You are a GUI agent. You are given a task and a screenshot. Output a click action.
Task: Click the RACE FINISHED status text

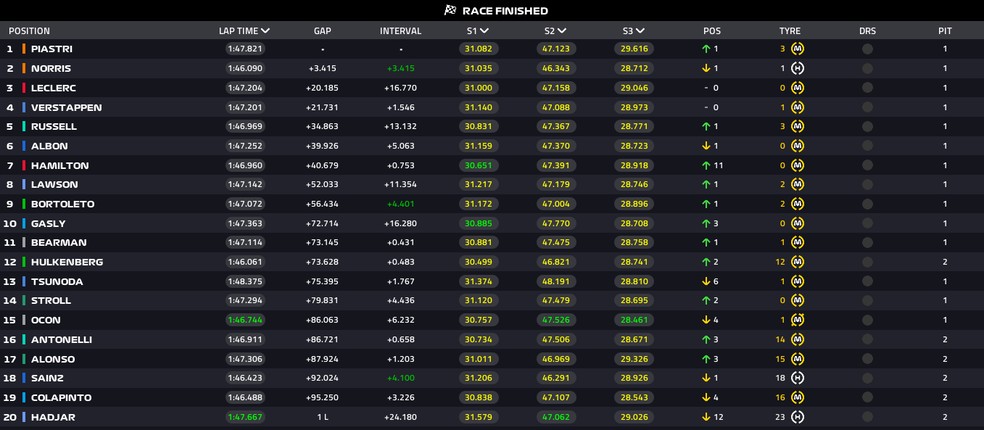(505, 11)
